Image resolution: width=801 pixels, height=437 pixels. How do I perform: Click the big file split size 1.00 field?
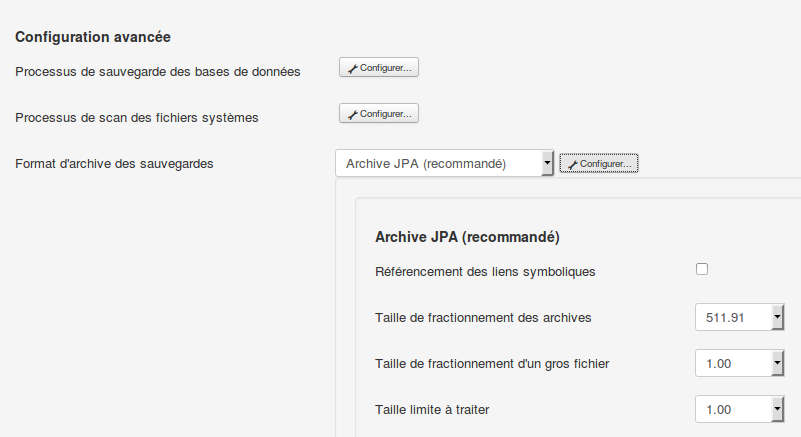click(x=732, y=363)
